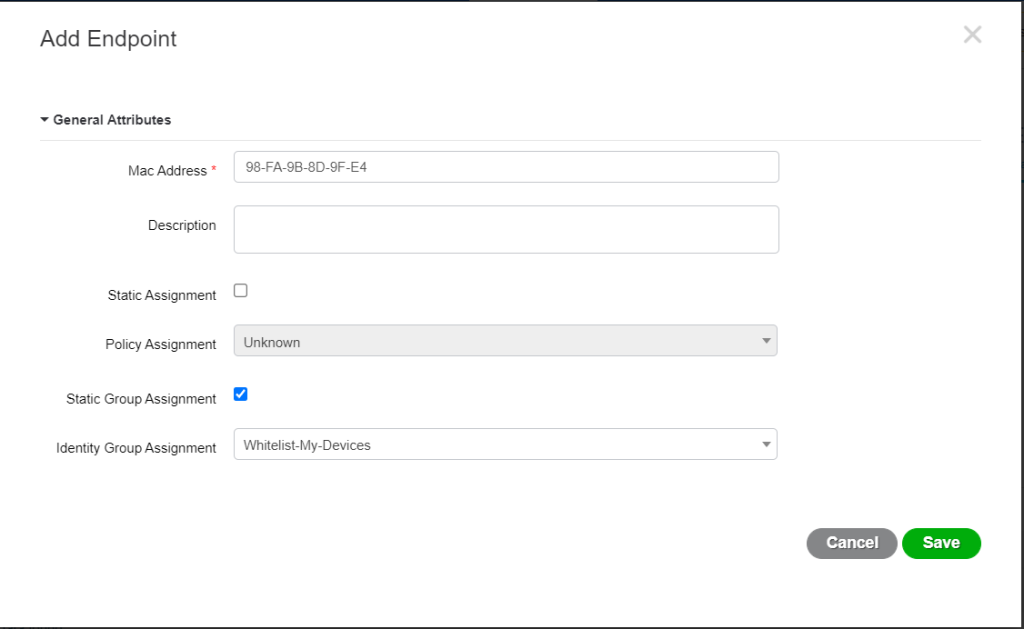This screenshot has width=1024, height=629.
Task: Open the Policy Assignment dropdown
Action: click(505, 341)
